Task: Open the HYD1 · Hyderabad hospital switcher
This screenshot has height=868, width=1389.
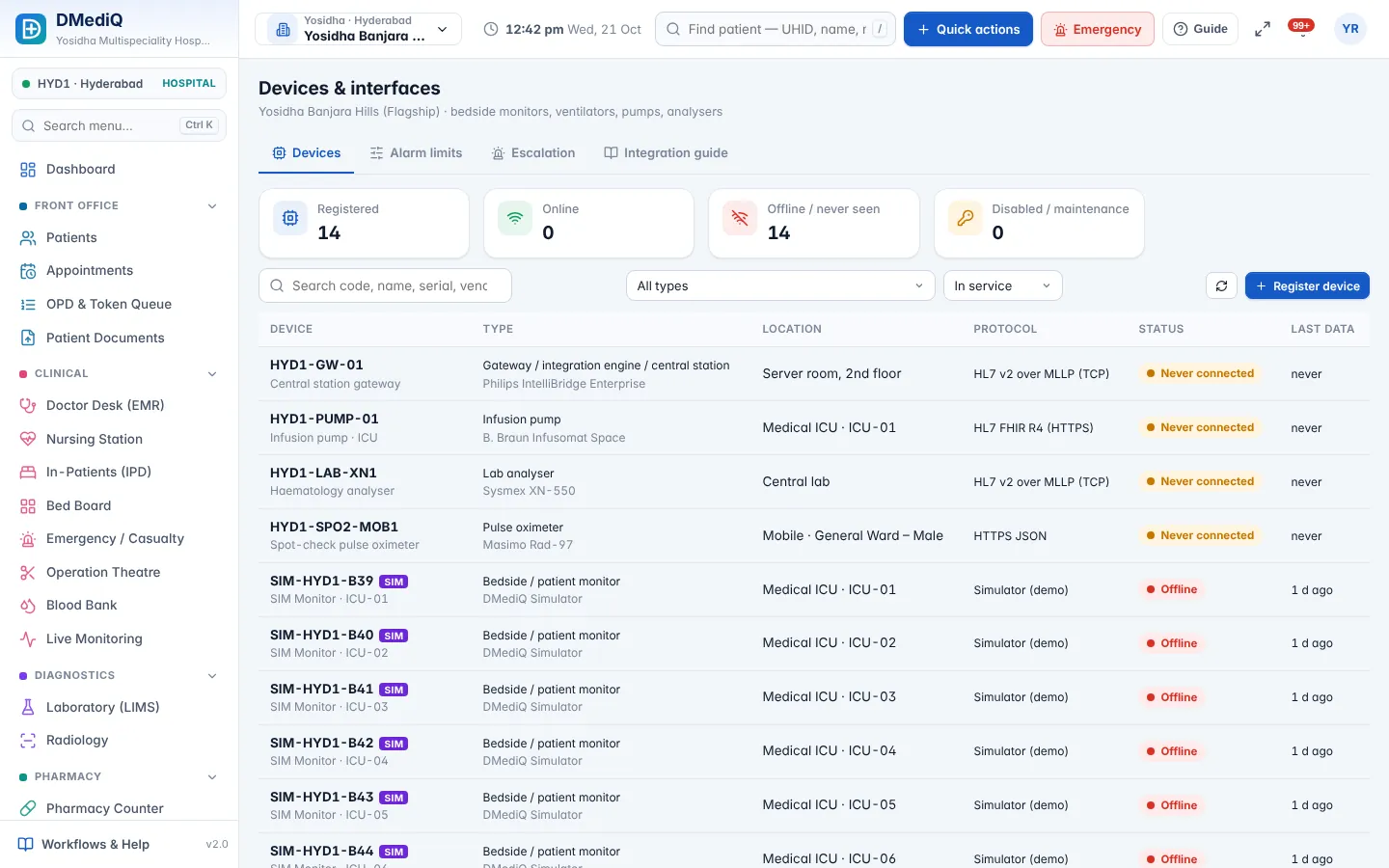Action: point(119,83)
